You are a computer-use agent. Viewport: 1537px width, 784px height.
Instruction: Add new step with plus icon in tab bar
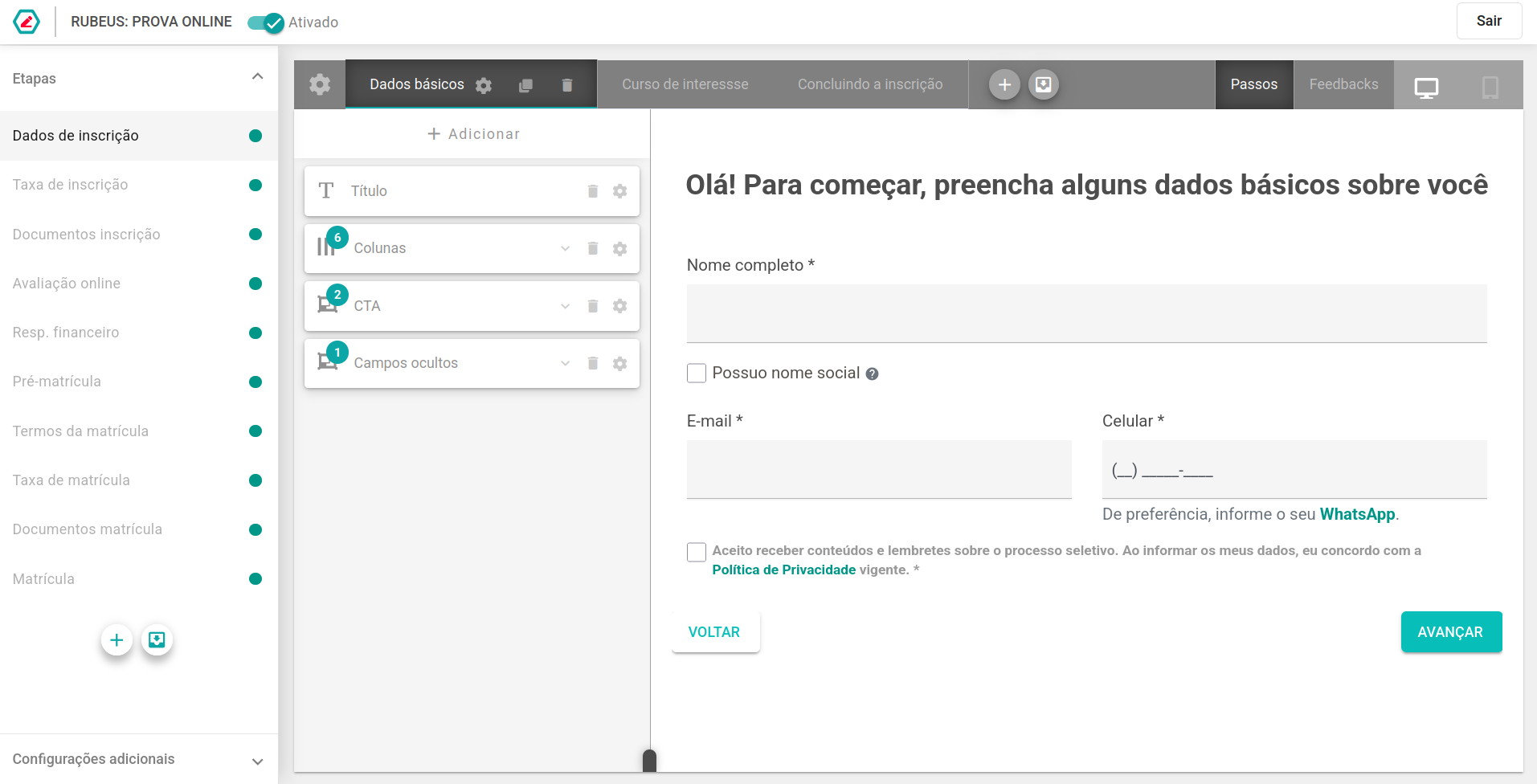point(1004,84)
